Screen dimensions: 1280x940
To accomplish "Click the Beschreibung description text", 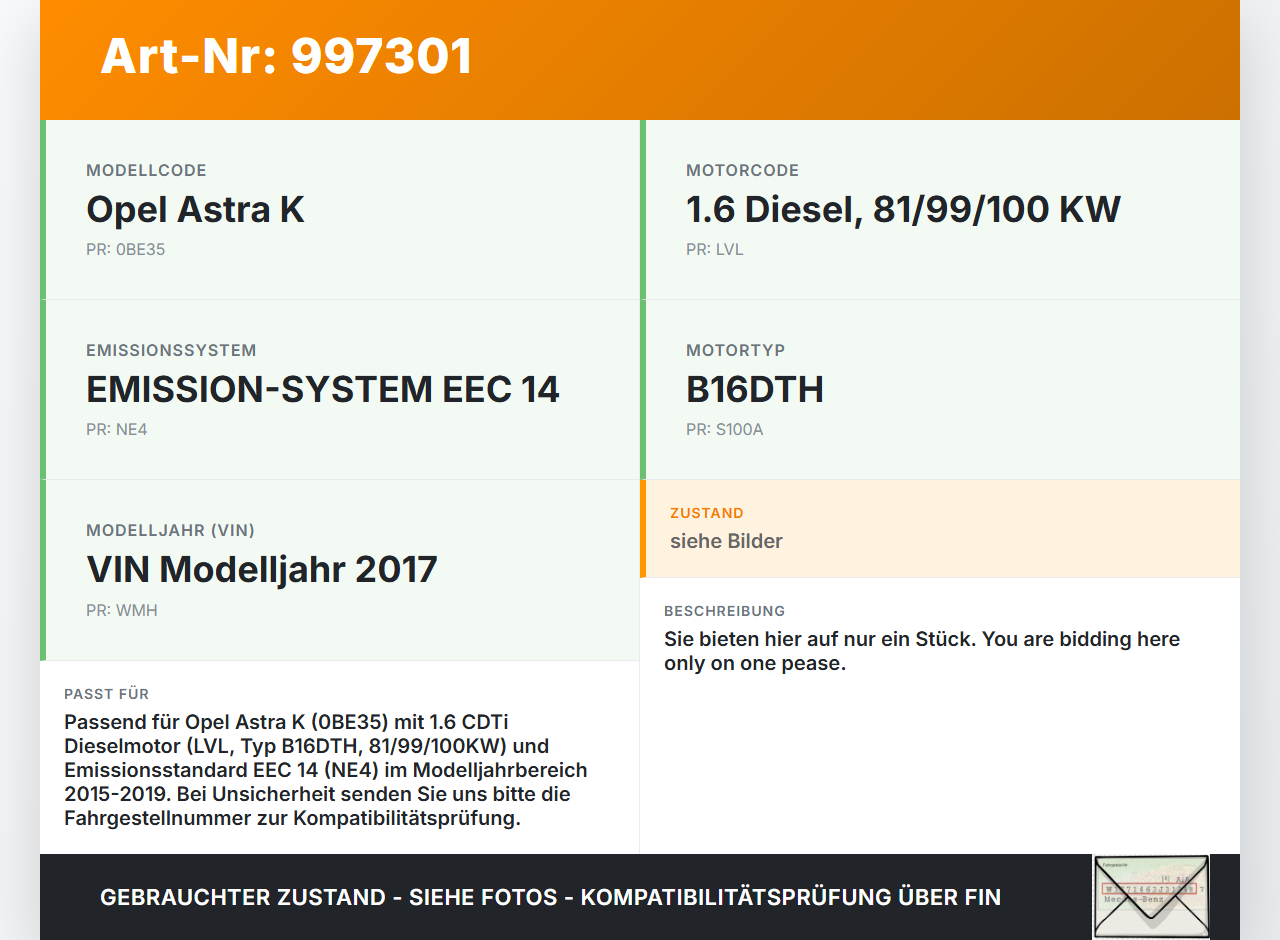I will coord(921,651).
